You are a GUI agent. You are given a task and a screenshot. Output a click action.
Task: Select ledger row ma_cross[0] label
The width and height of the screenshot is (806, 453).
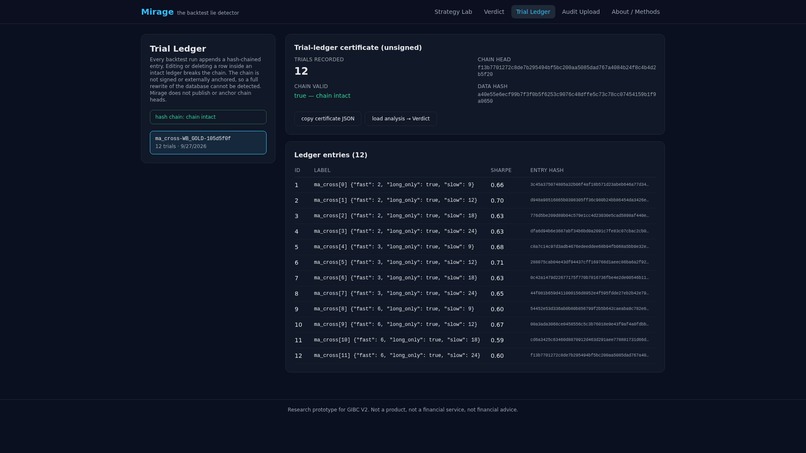coord(394,185)
